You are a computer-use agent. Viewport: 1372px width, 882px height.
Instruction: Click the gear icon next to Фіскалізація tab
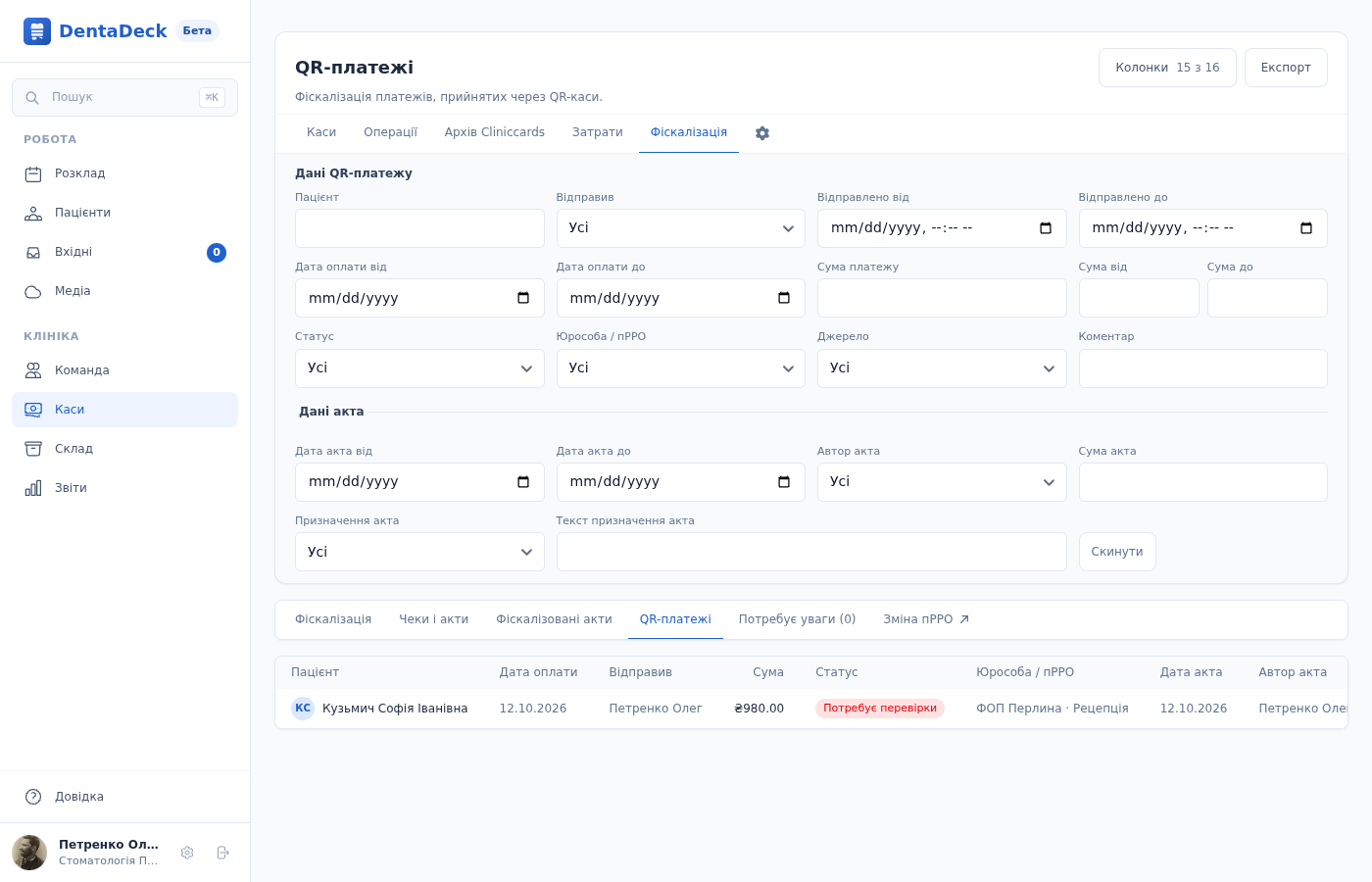coord(762,133)
